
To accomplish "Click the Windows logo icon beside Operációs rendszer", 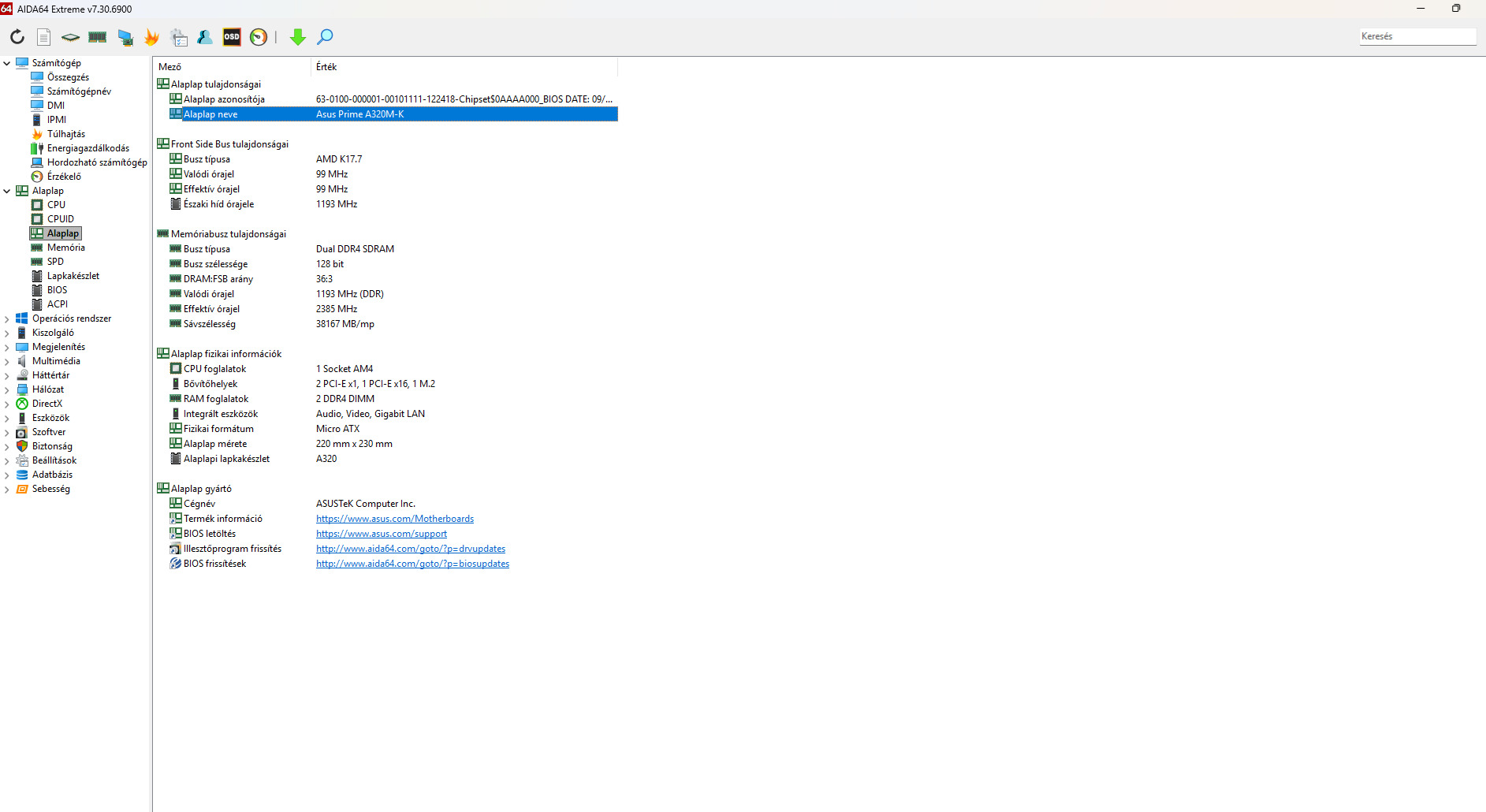I will 22,318.
